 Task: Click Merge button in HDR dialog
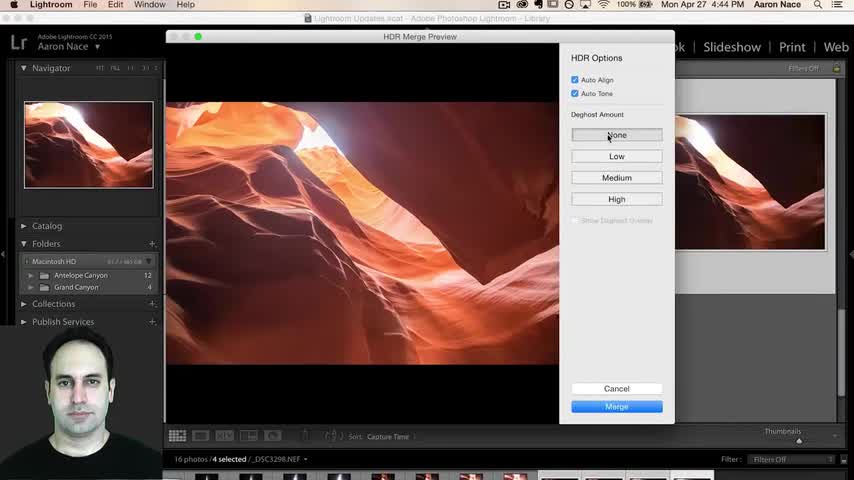617,406
